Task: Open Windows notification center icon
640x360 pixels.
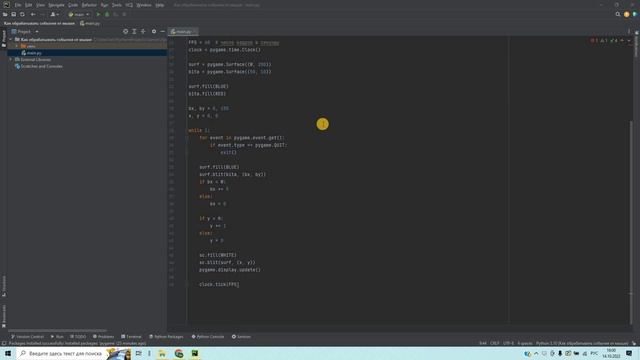Action: (x=629, y=353)
